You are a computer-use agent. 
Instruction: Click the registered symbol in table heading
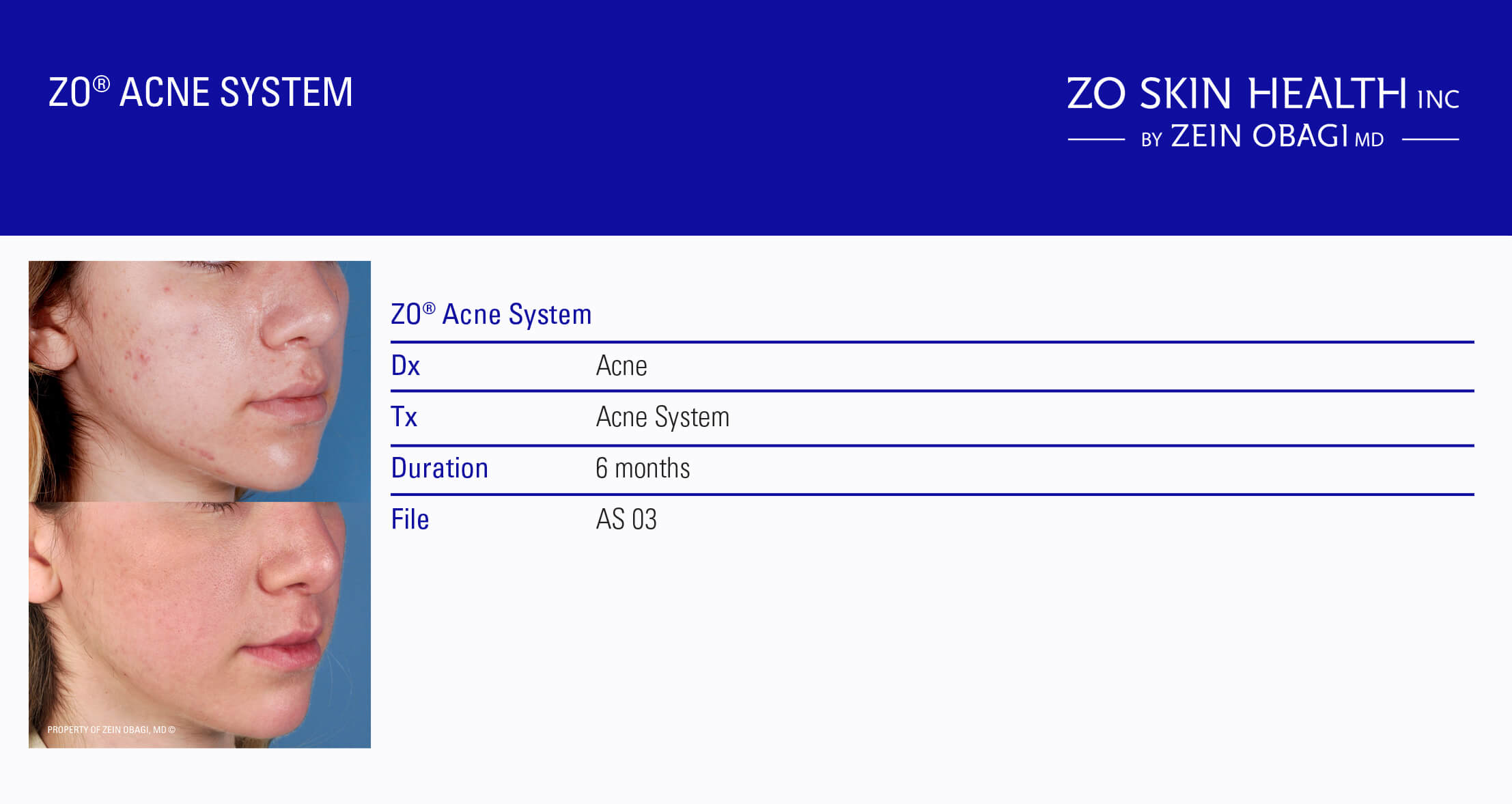[x=429, y=308]
